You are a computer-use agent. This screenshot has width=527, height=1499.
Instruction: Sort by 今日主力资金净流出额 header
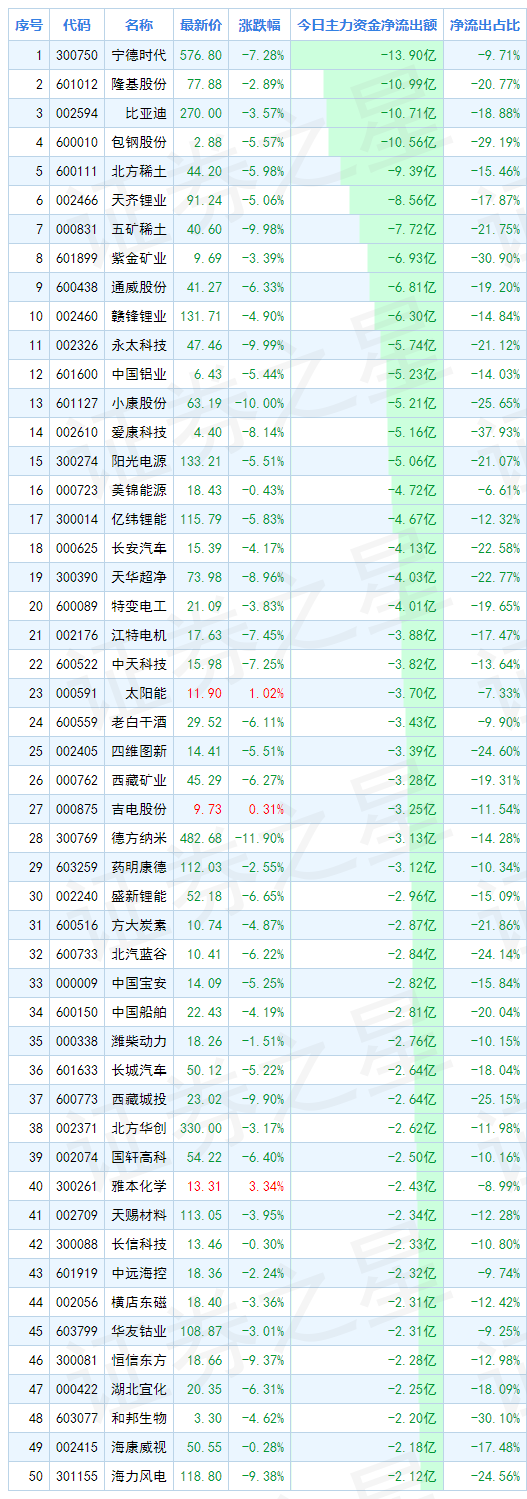tap(367, 25)
